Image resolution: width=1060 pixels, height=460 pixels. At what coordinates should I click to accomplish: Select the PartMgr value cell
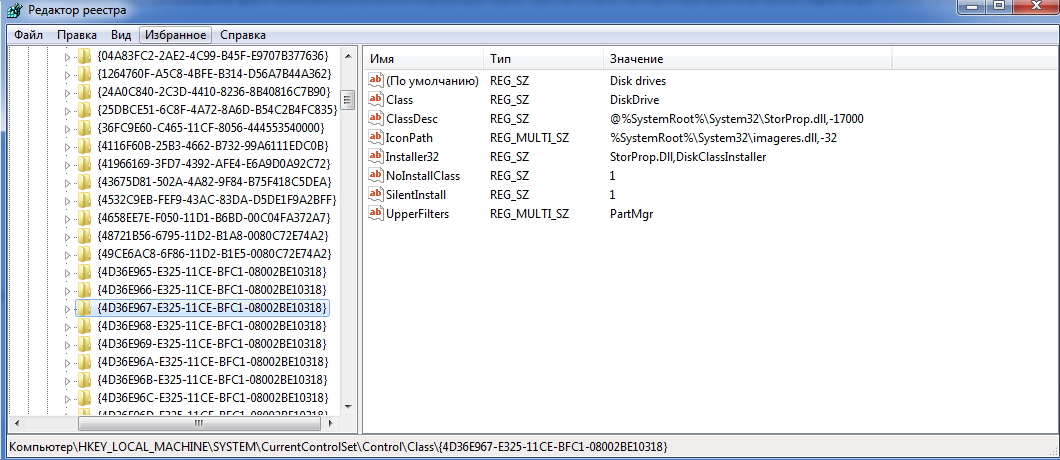(631, 213)
